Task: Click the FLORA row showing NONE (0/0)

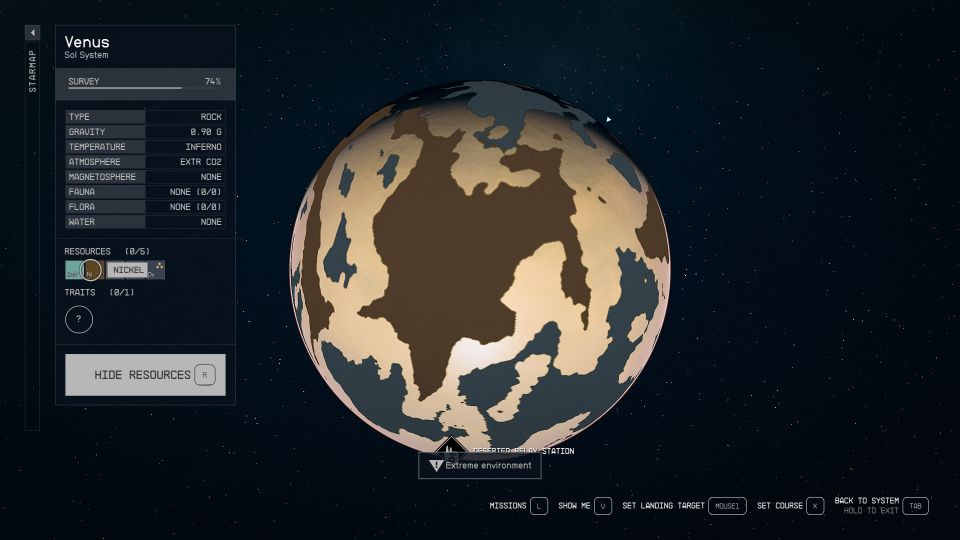Action: click(x=145, y=207)
